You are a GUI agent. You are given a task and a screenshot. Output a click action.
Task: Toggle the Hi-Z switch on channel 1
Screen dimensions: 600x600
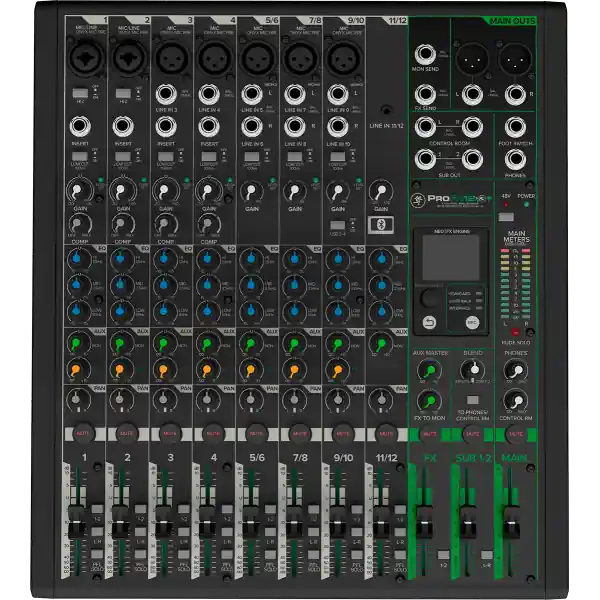pyautogui.click(x=80, y=93)
